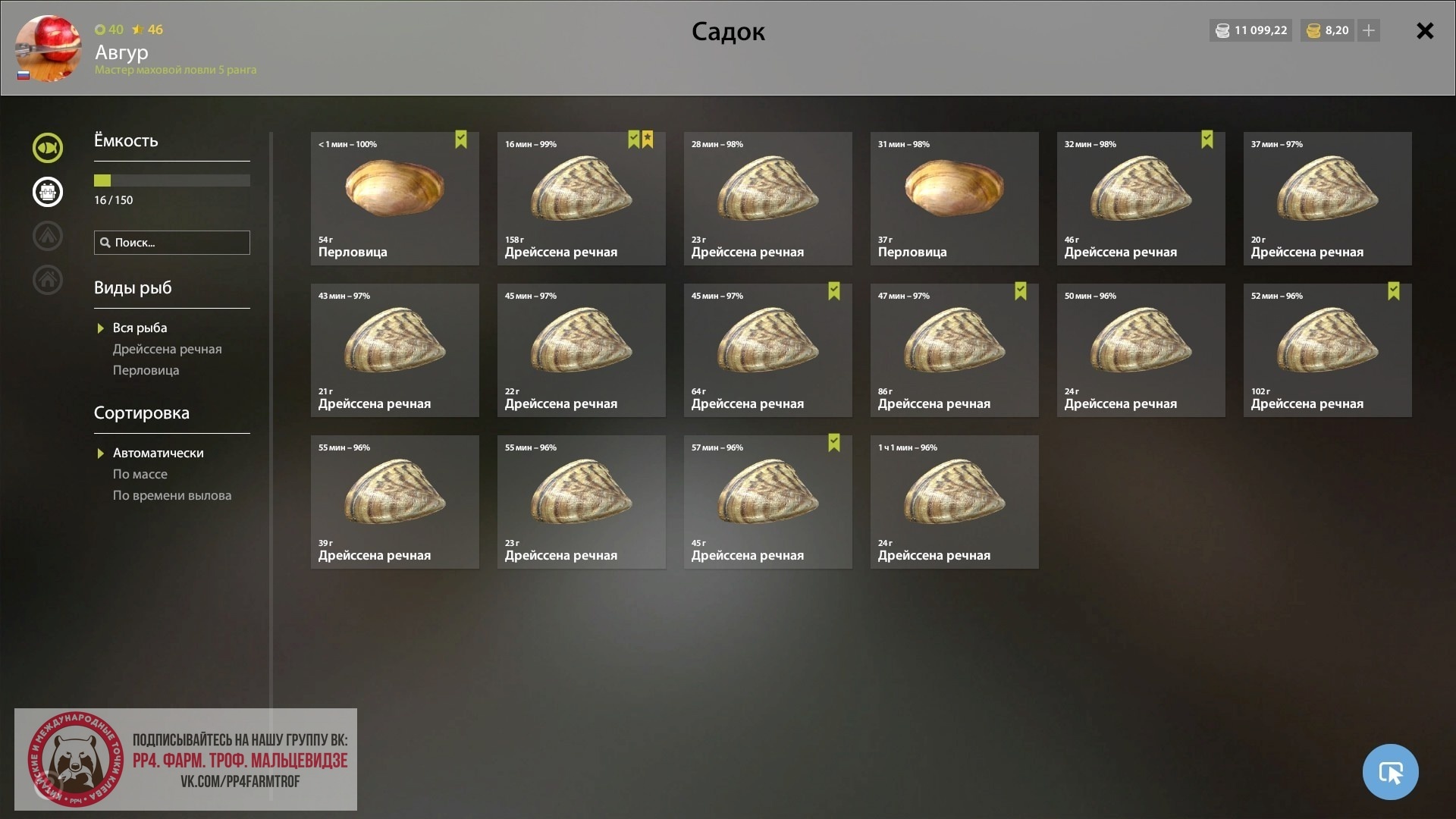Click the player avatar picture
The image size is (1456, 819).
pyautogui.click(x=49, y=49)
